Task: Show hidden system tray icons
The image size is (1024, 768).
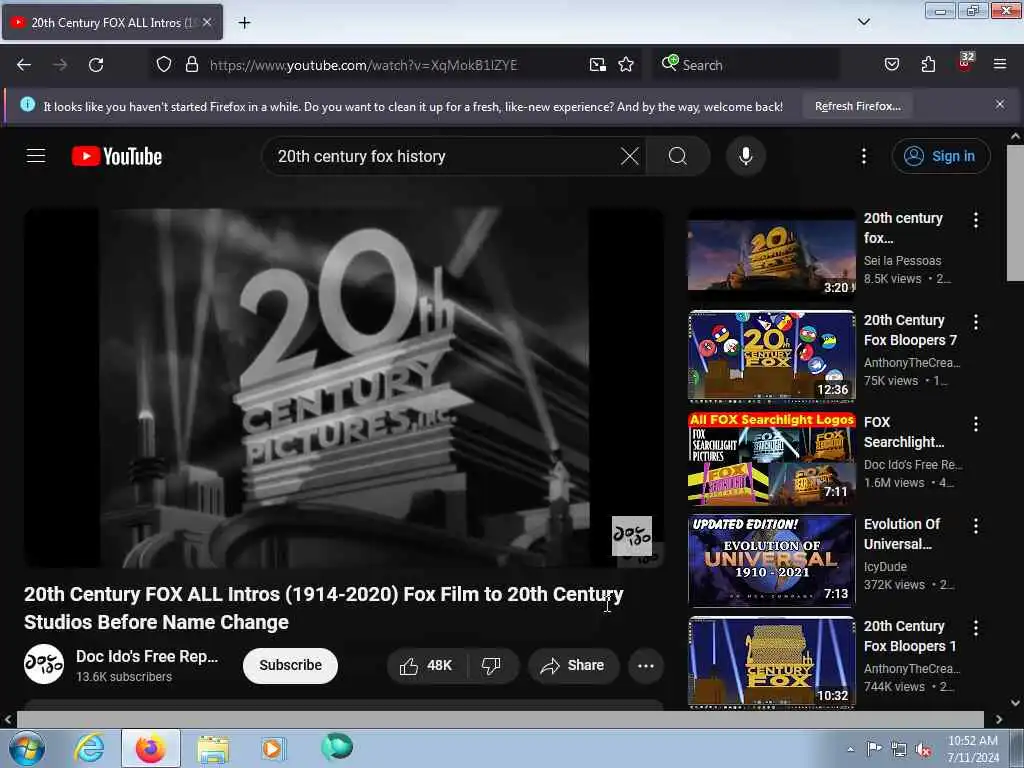Action: (x=850, y=749)
